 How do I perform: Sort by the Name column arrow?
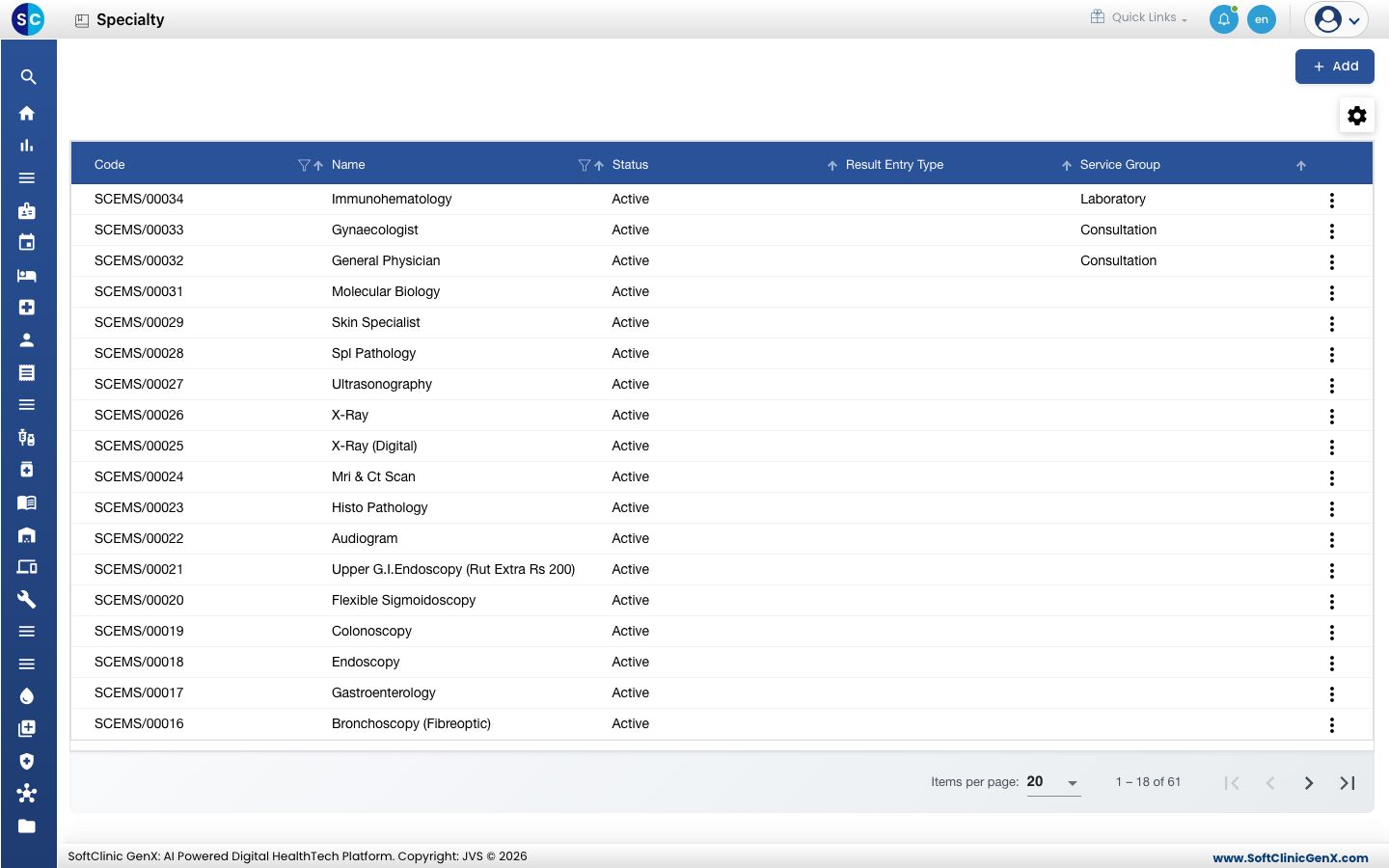[599, 166]
